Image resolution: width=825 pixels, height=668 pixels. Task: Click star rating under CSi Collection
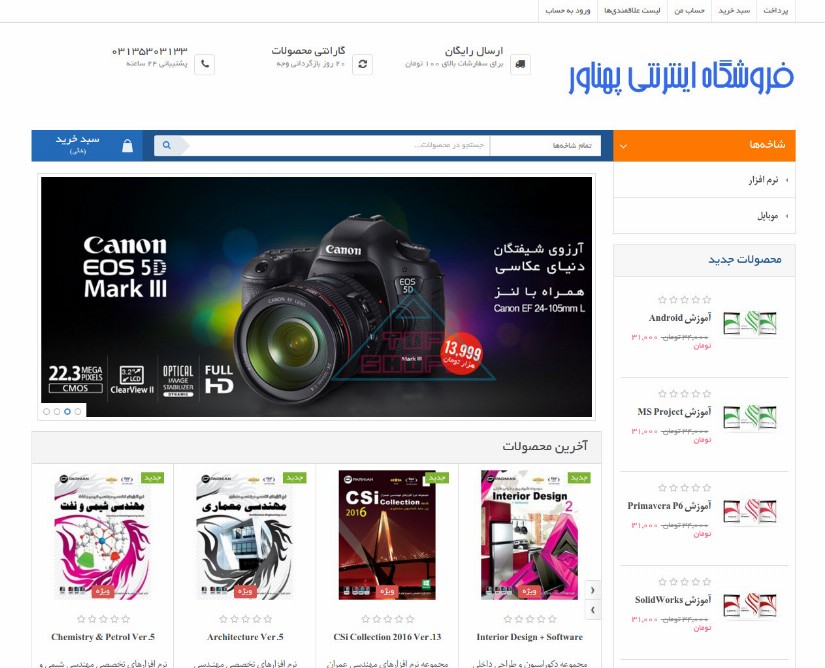(x=388, y=619)
